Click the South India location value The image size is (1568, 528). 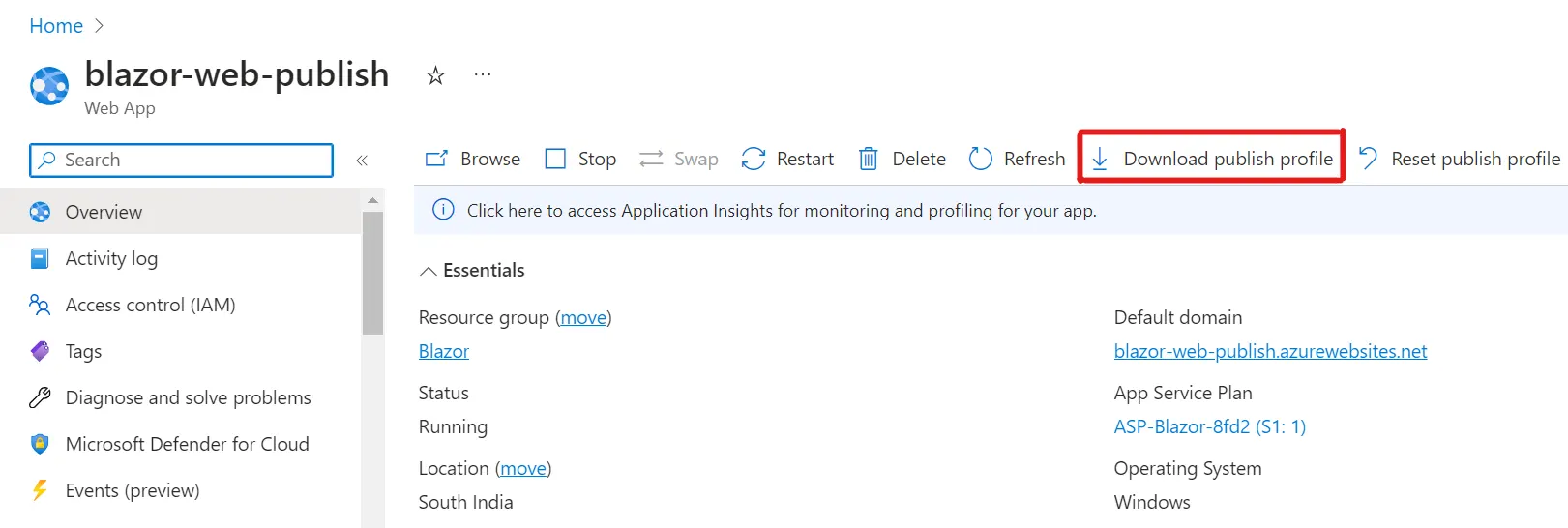pyautogui.click(x=465, y=502)
